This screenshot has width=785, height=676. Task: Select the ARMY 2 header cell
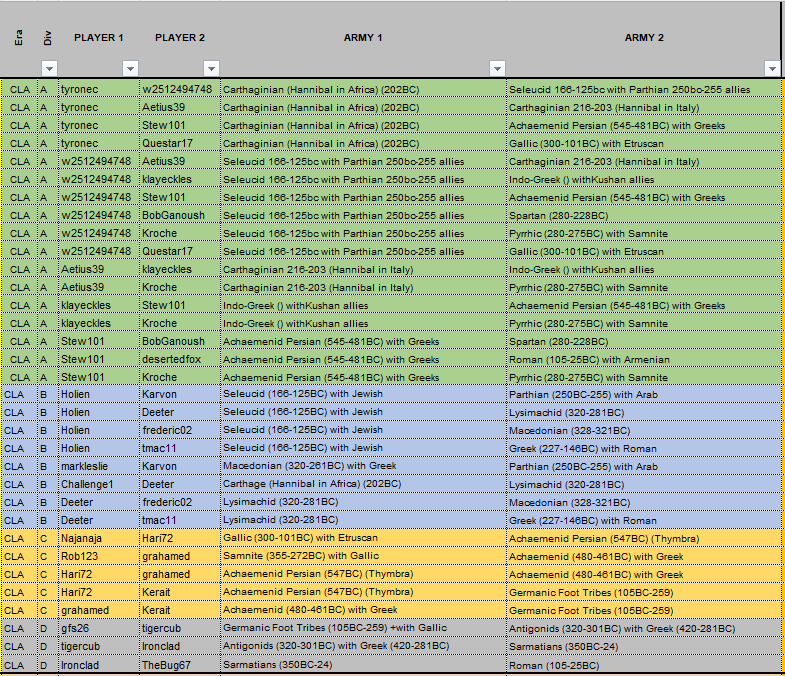[644, 38]
